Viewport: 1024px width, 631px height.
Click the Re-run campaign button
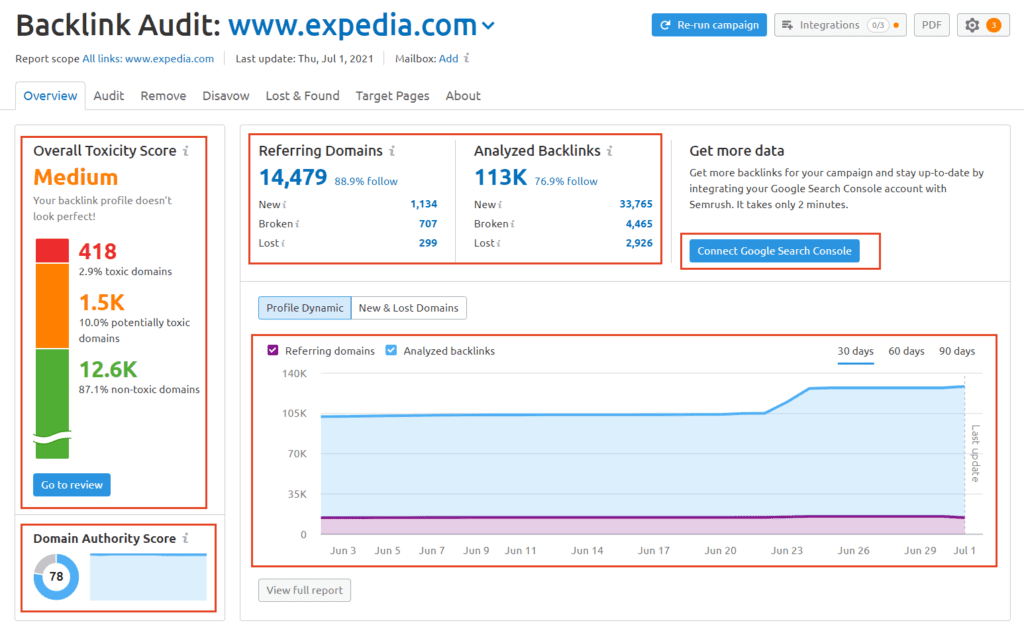click(709, 25)
